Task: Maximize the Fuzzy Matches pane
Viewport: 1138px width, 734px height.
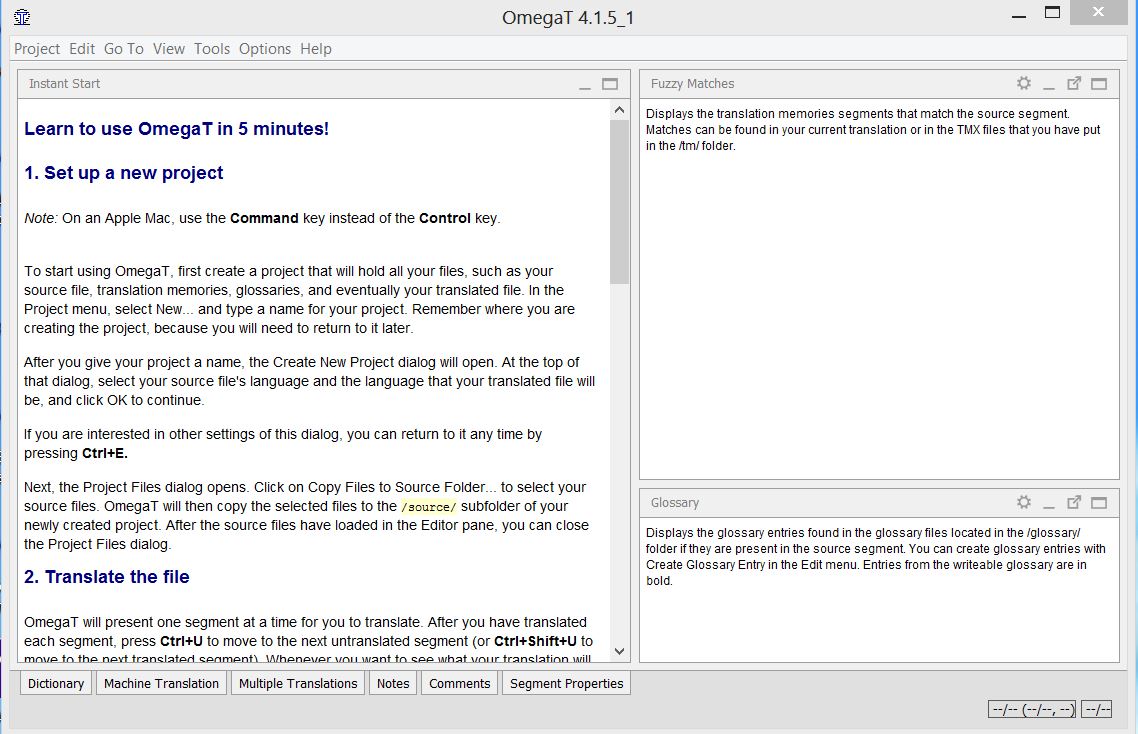Action: [x=1099, y=83]
